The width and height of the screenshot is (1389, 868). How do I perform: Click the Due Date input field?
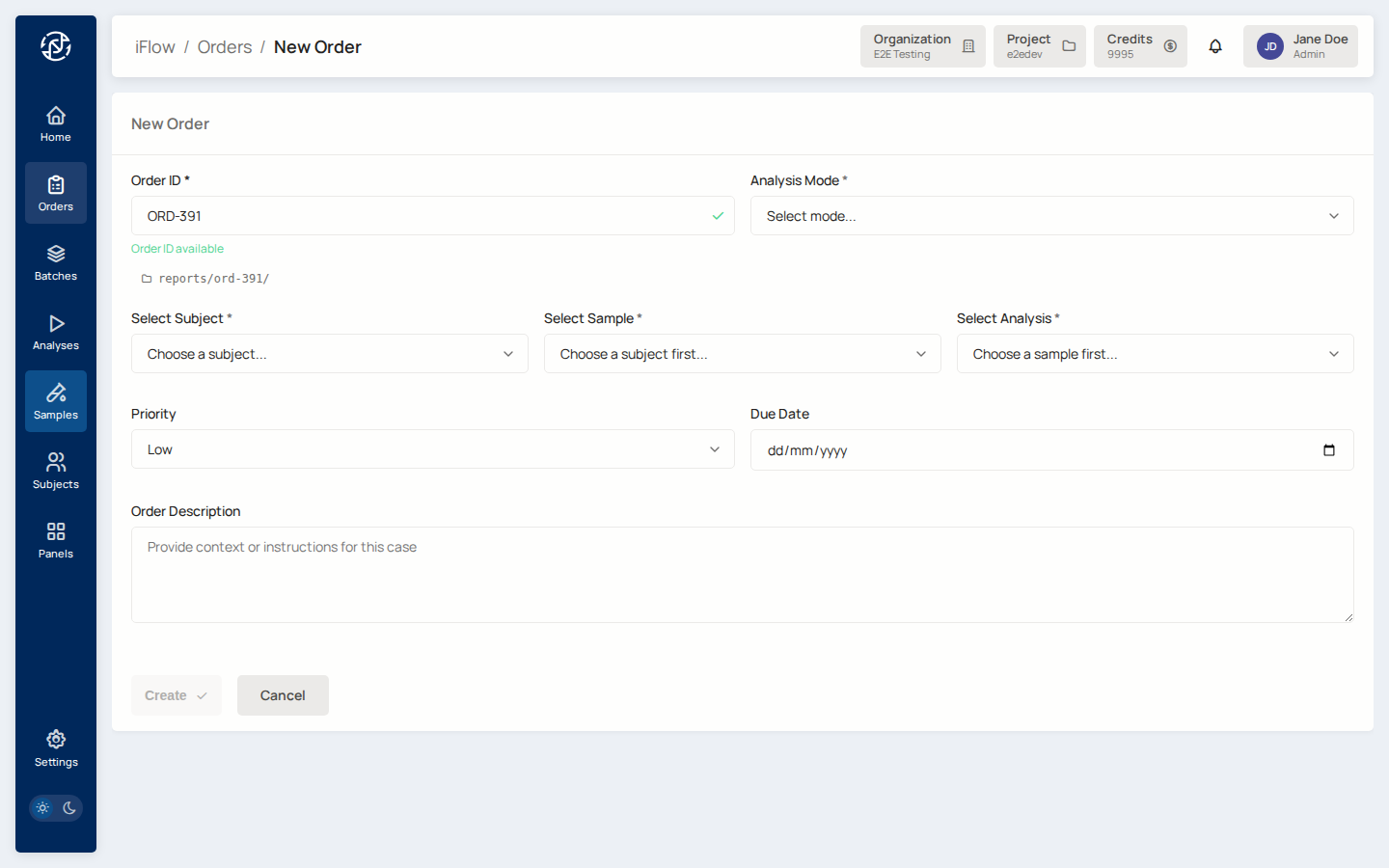[x=1052, y=450]
